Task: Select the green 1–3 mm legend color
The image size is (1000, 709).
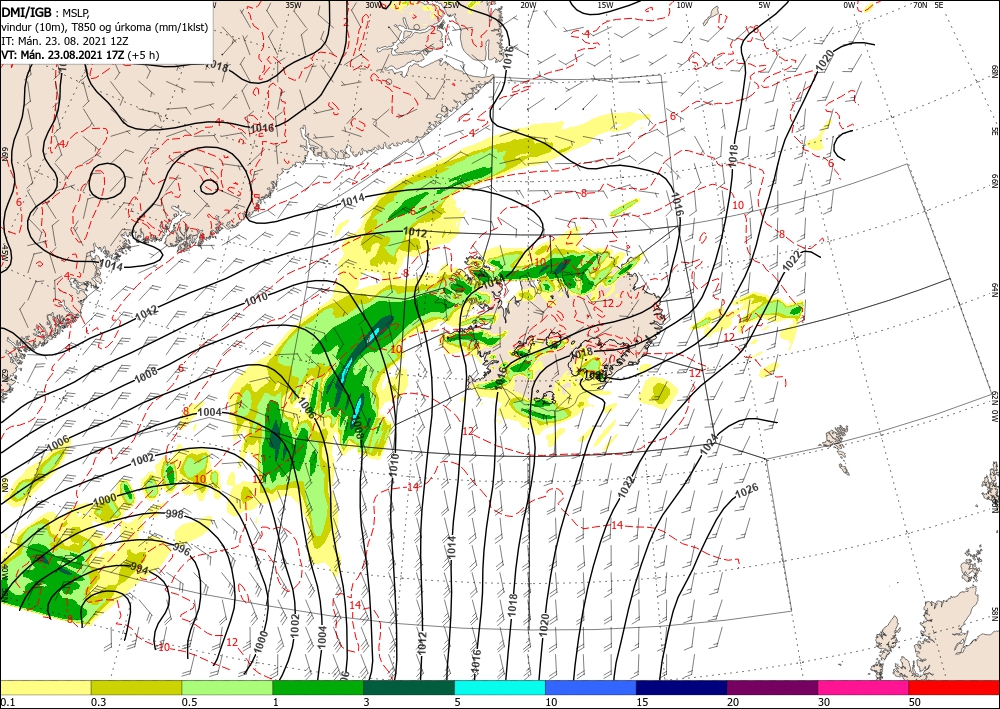Action: [318, 687]
